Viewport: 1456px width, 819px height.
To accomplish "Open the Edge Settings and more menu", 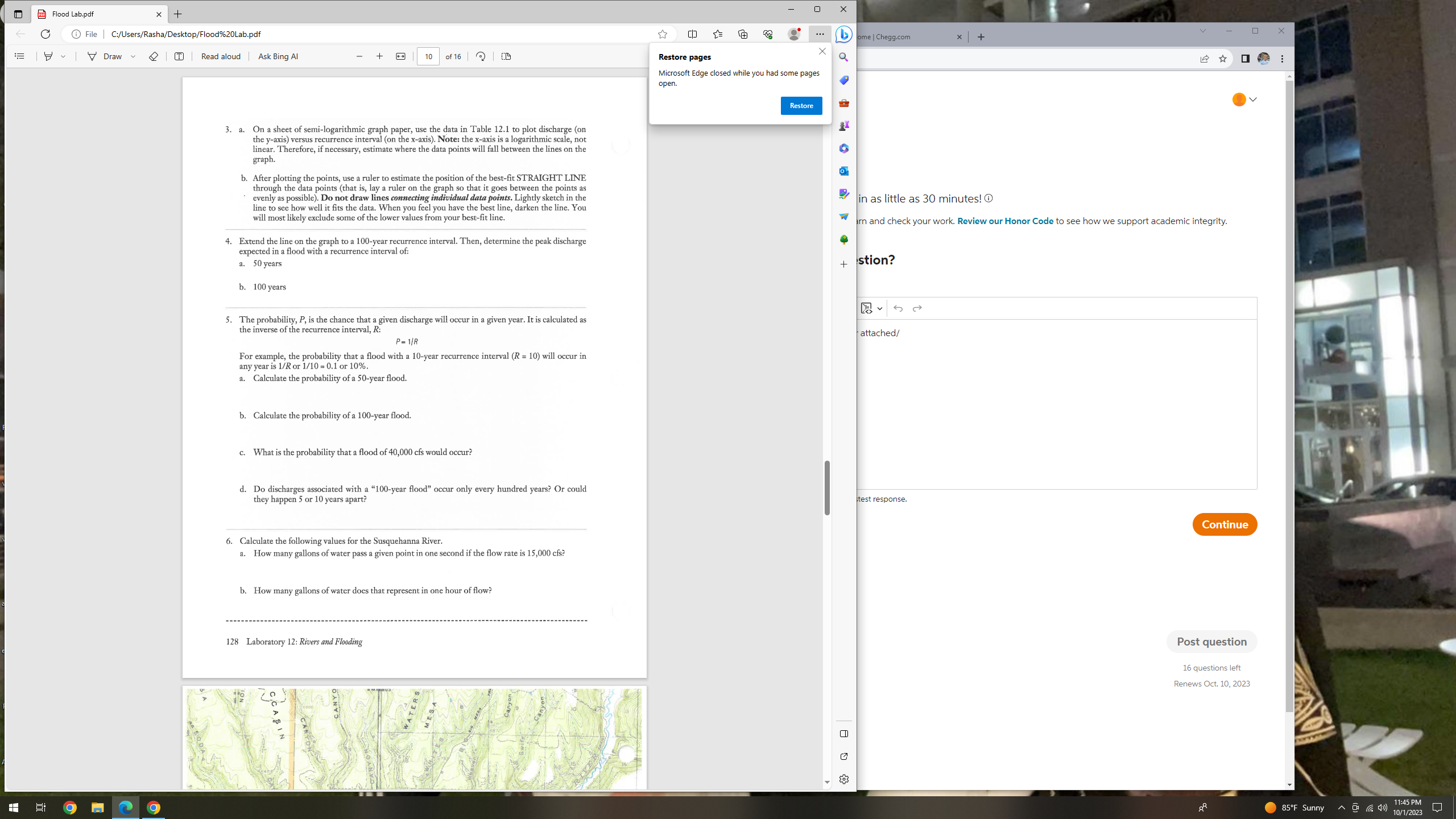I will [820, 34].
